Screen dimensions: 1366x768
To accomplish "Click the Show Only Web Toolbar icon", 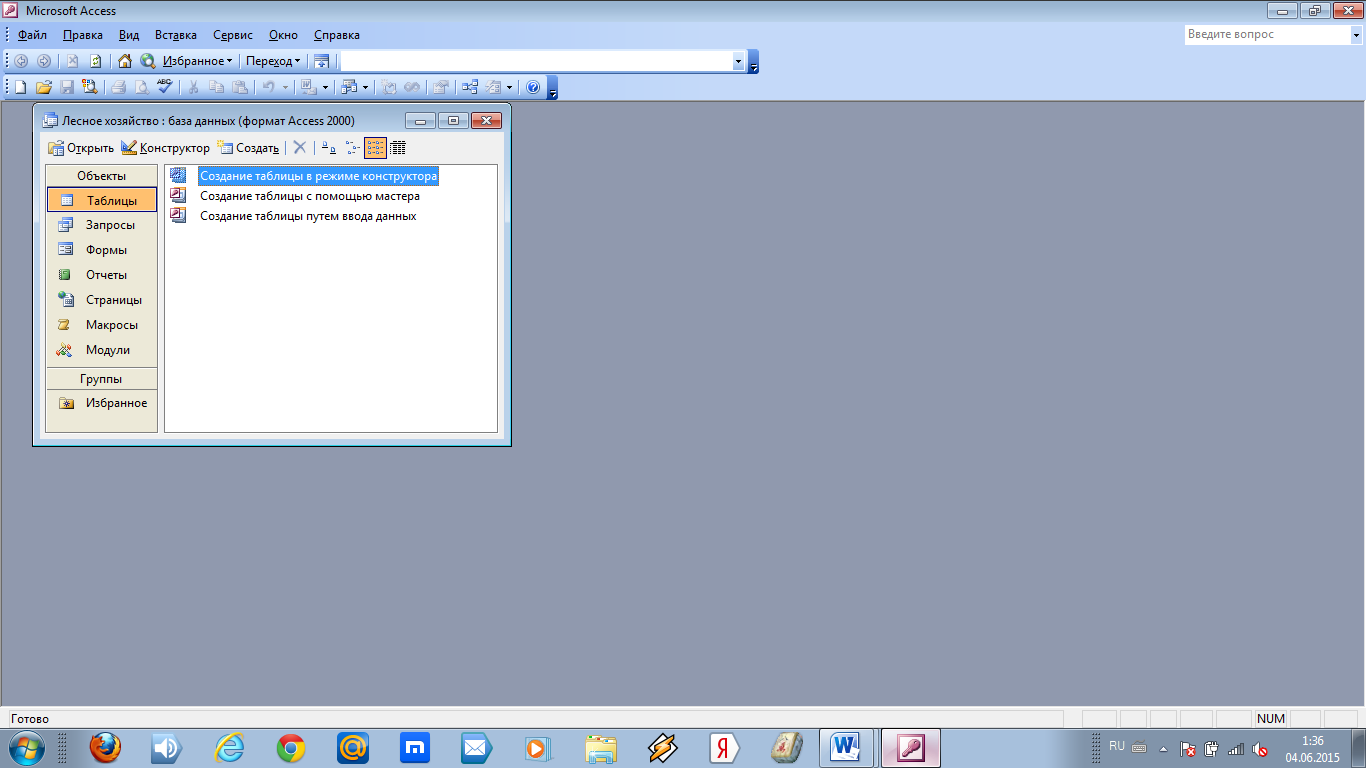I will tap(321, 61).
